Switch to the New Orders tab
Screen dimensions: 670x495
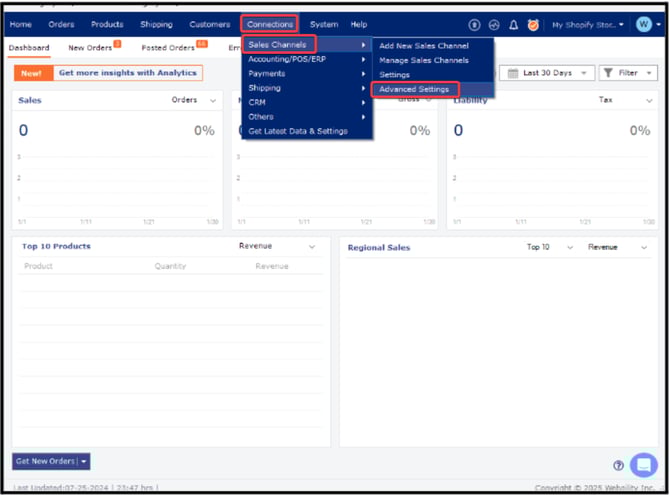tap(89, 47)
